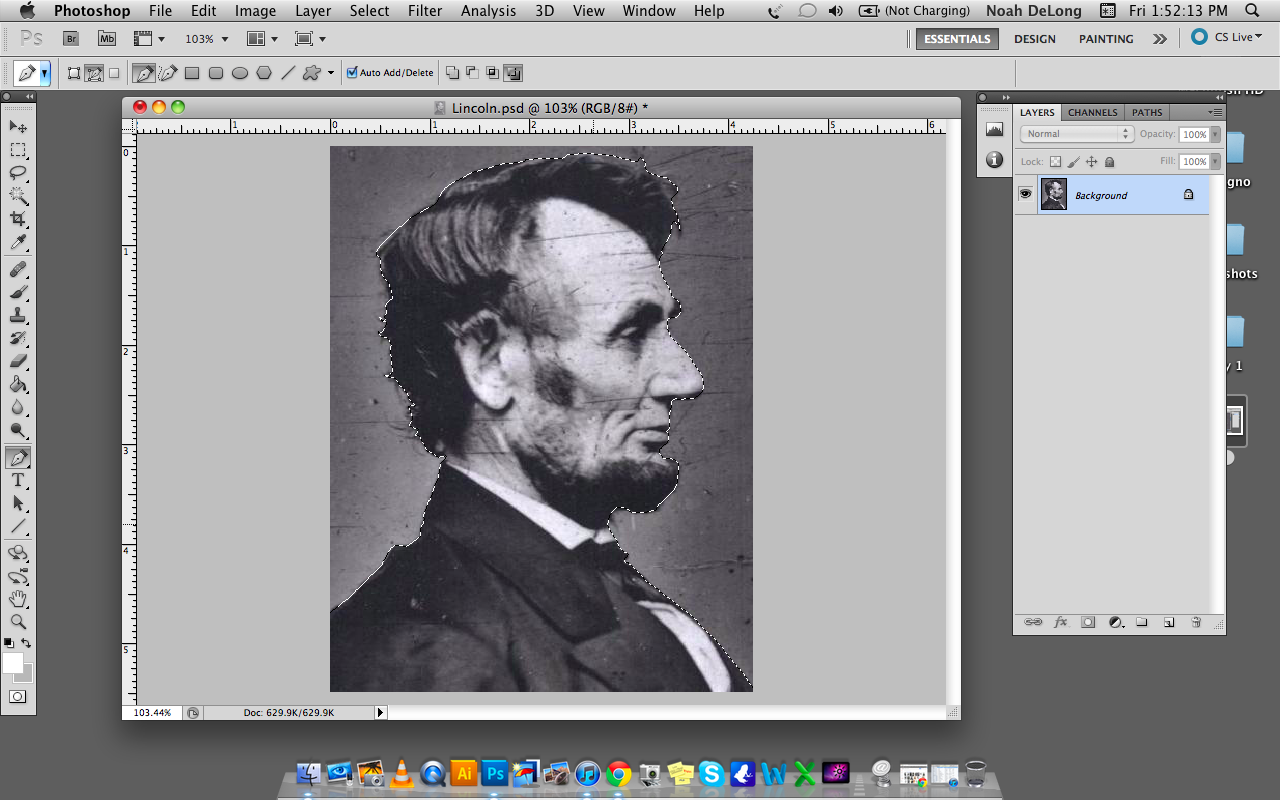Select the Healing Brush tool
Image resolution: width=1280 pixels, height=800 pixels.
point(18,270)
